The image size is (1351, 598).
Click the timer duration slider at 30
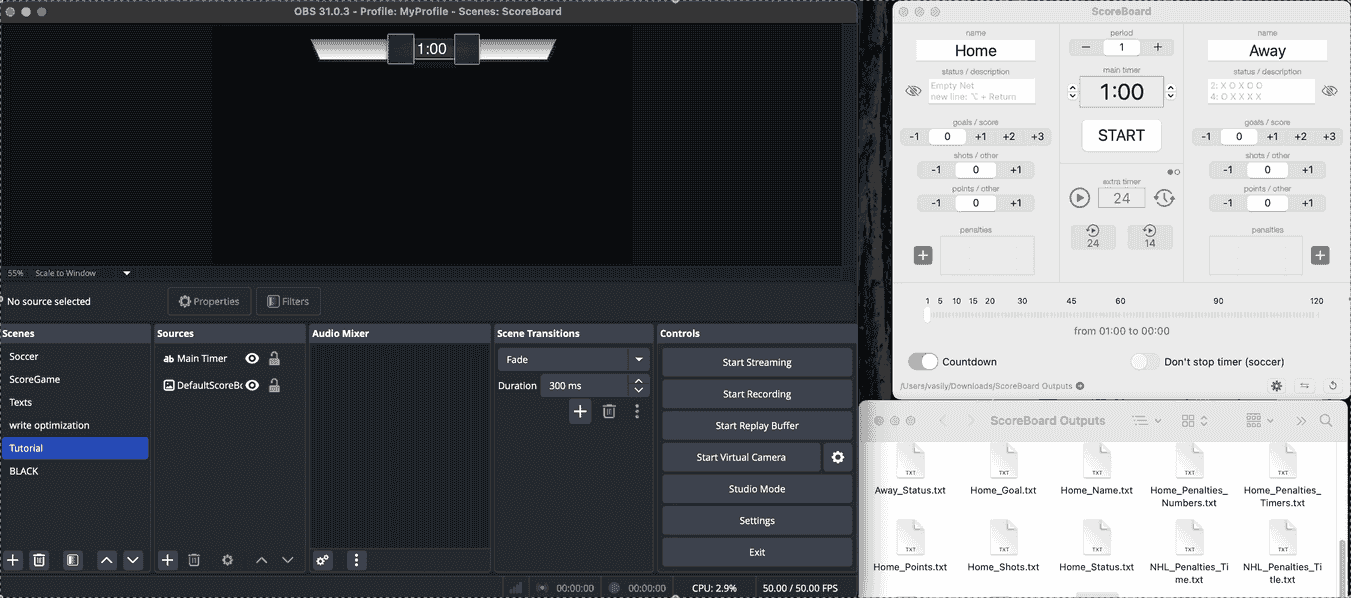(x=1022, y=315)
